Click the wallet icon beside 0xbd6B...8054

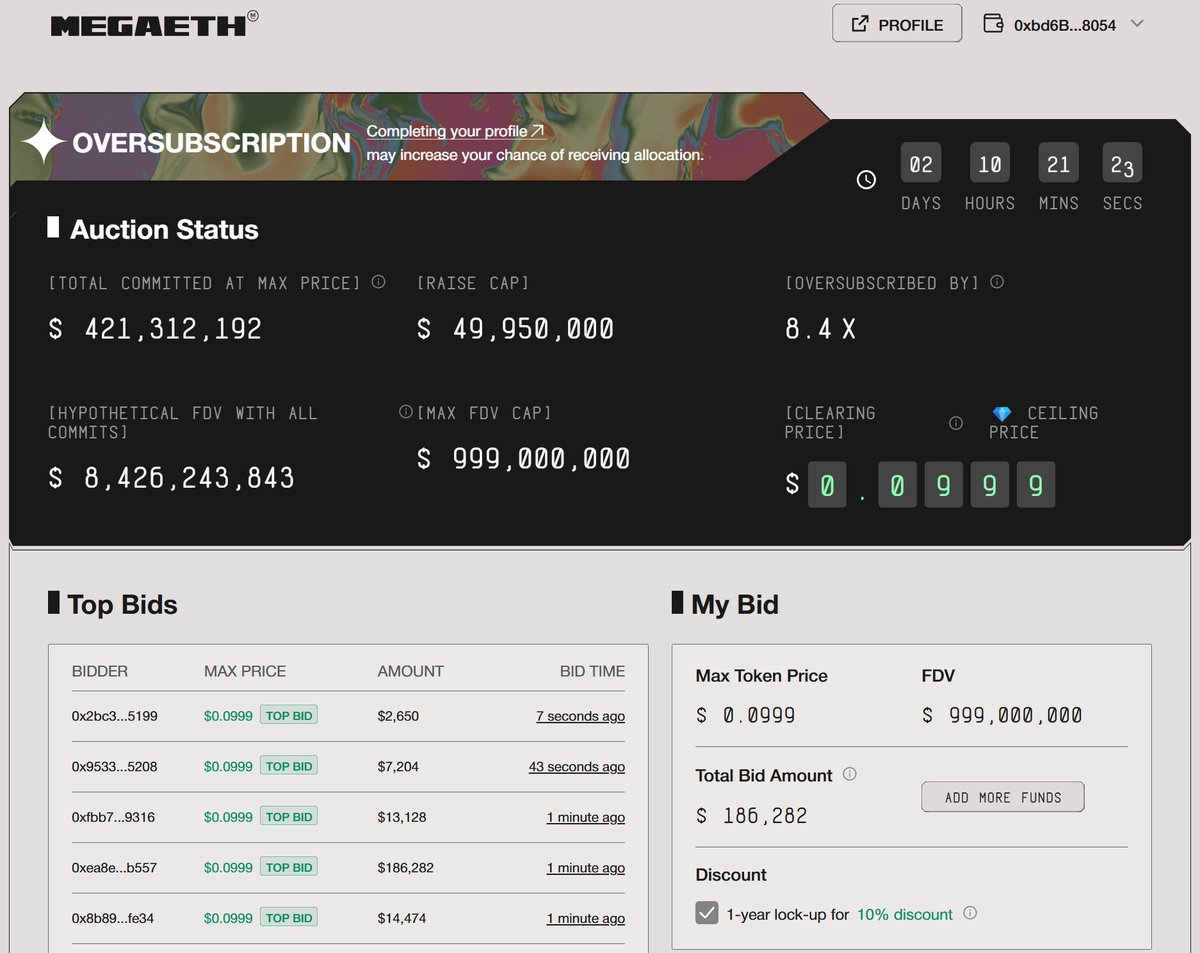click(993, 24)
